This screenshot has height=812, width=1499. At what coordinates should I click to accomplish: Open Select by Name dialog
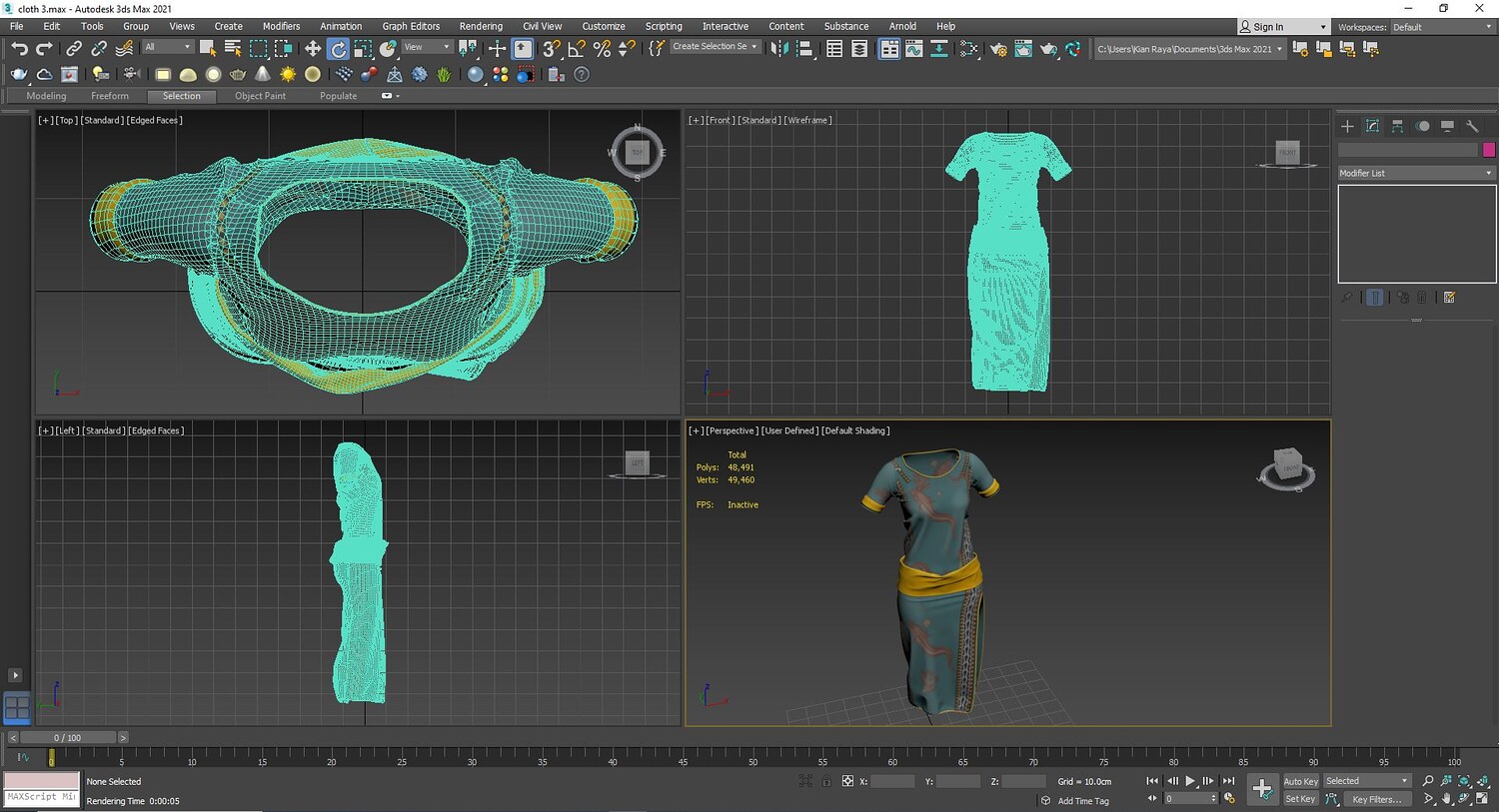coord(233,48)
